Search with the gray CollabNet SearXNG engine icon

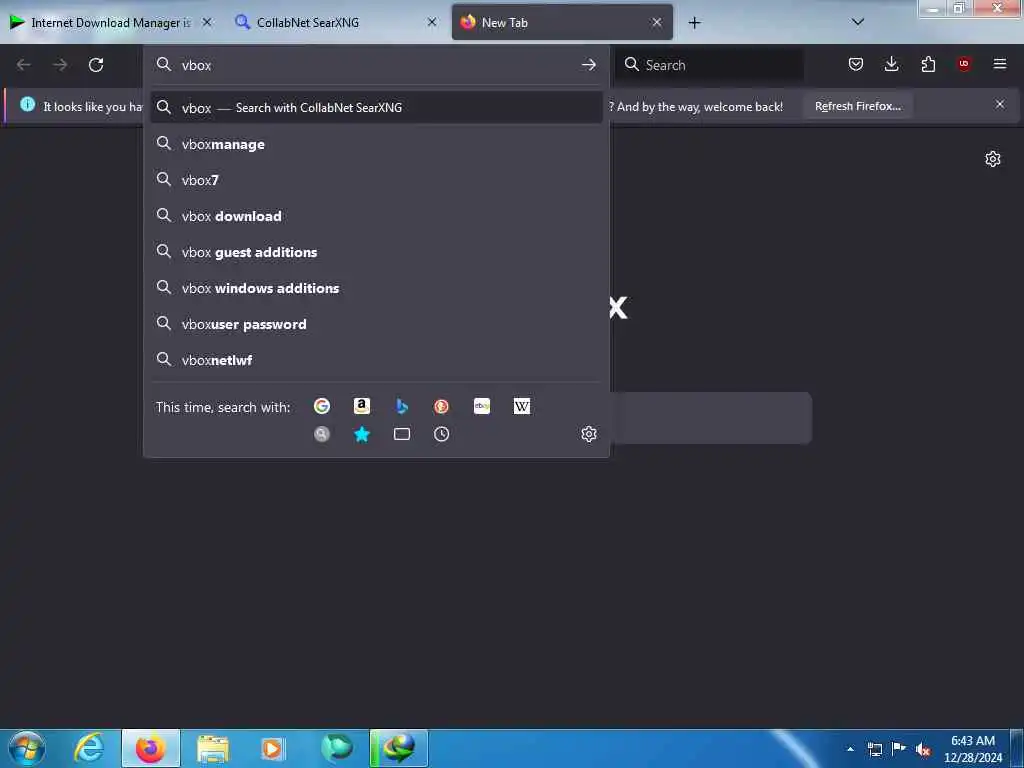[322, 434]
